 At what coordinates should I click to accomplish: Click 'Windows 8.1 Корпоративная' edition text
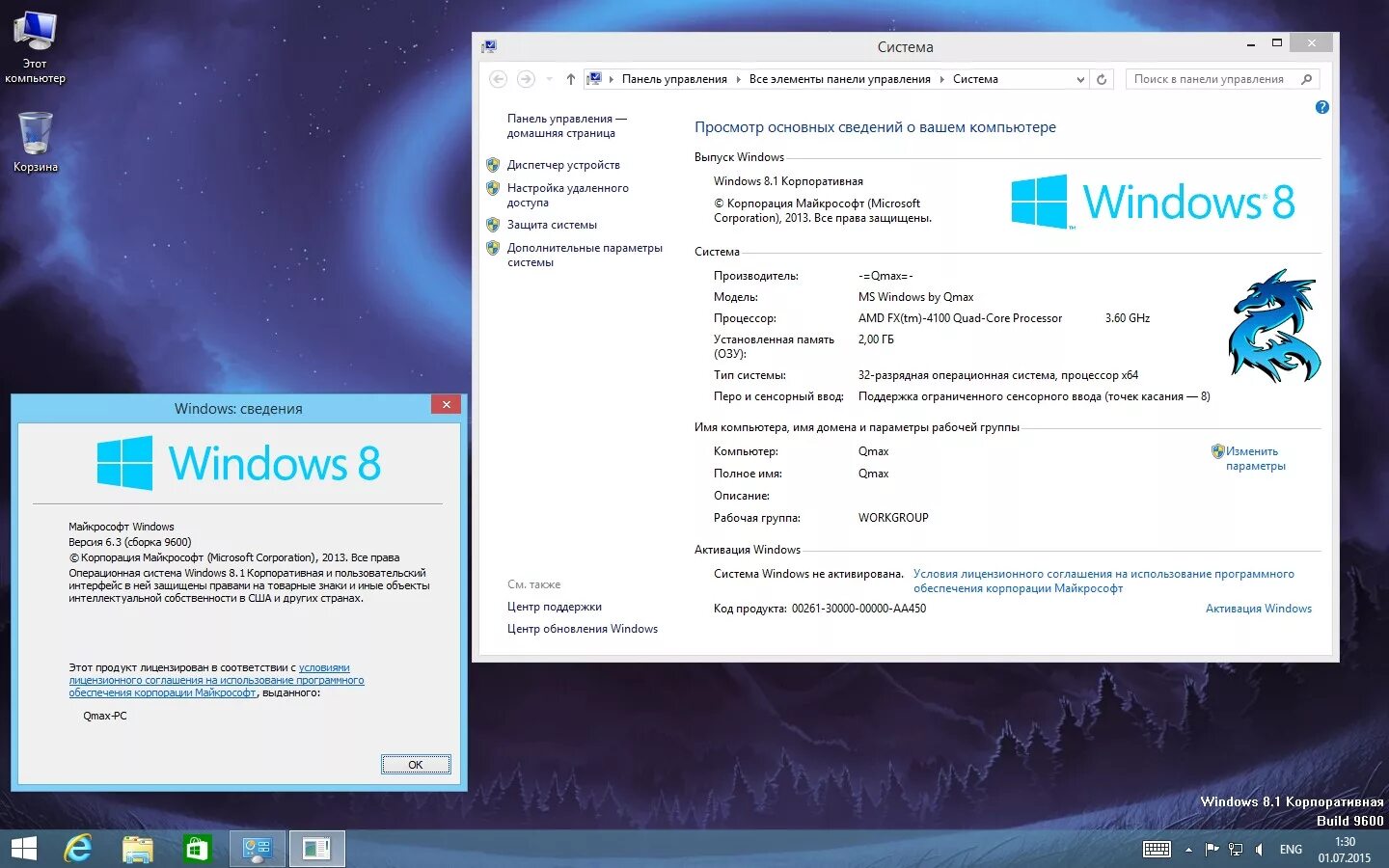tap(788, 181)
